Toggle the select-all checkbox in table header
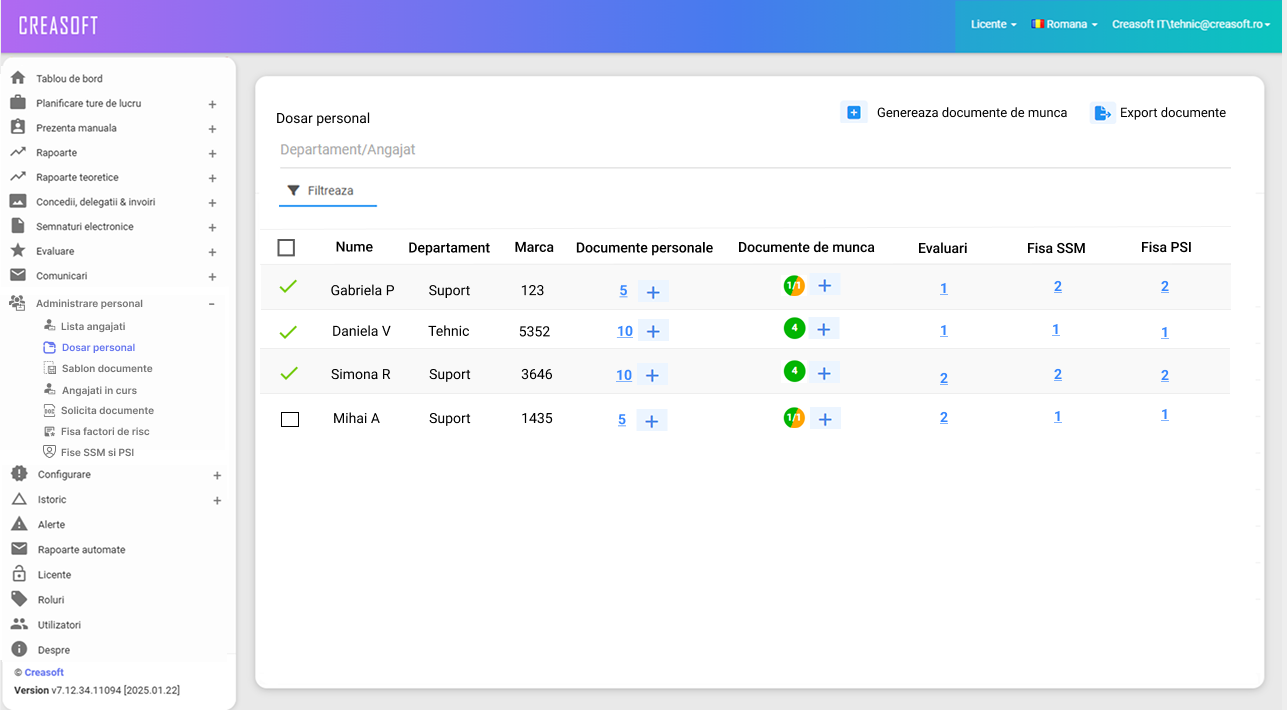The image size is (1287, 710). [286, 248]
